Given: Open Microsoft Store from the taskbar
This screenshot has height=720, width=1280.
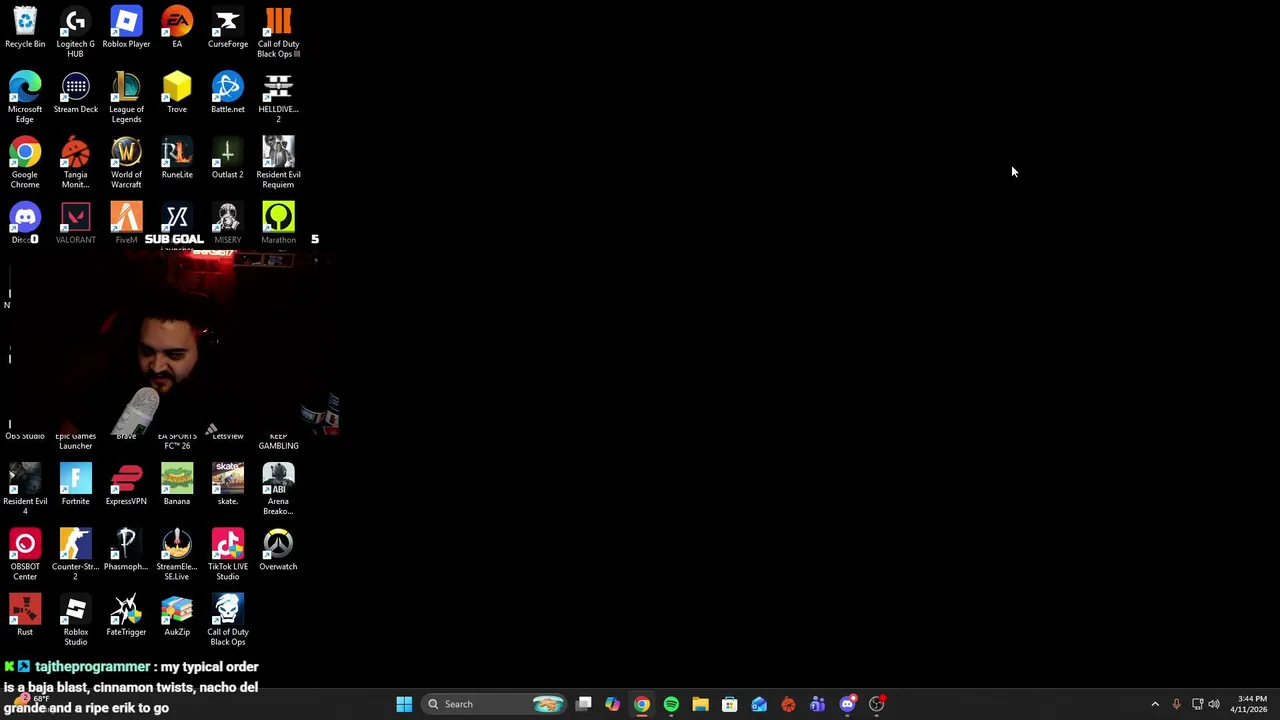Looking at the screenshot, I should click(730, 704).
